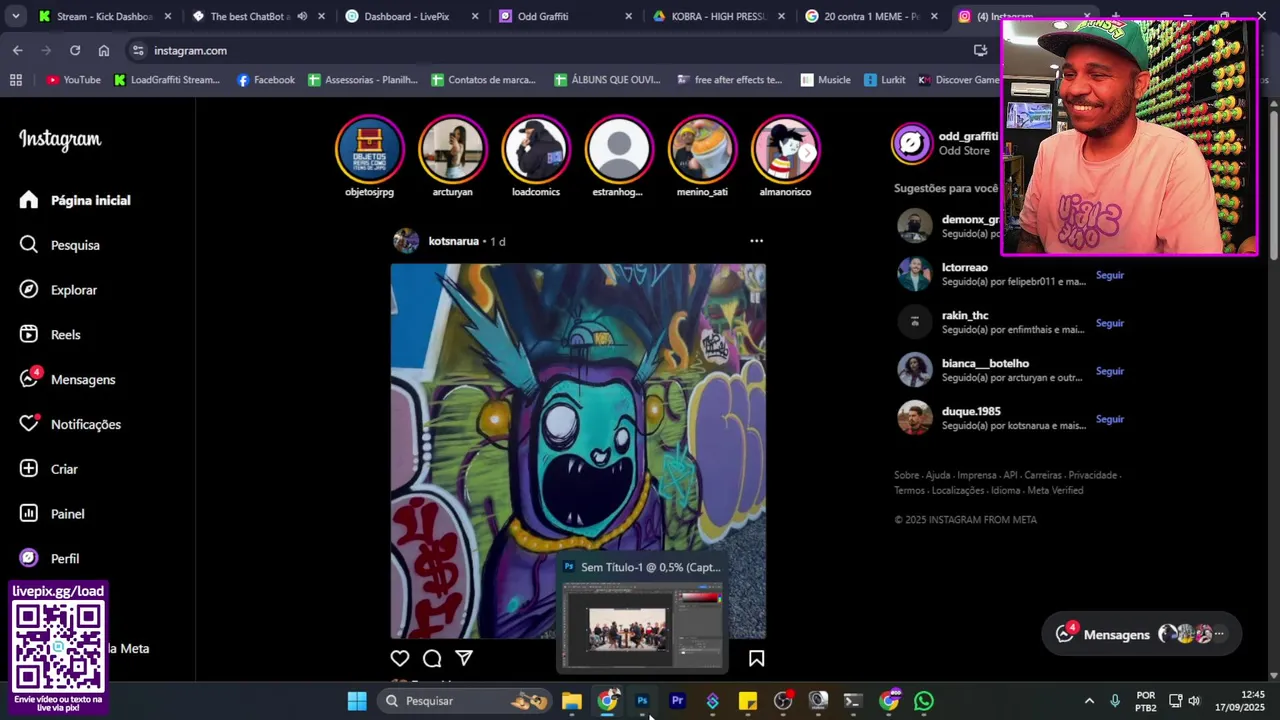
Task: Open Chrome apps grid in bookmarks bar
Action: 16,80
